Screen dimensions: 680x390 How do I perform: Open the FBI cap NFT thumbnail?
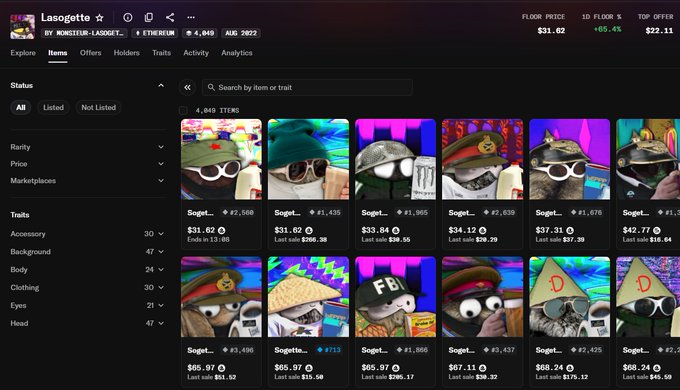[x=396, y=297]
